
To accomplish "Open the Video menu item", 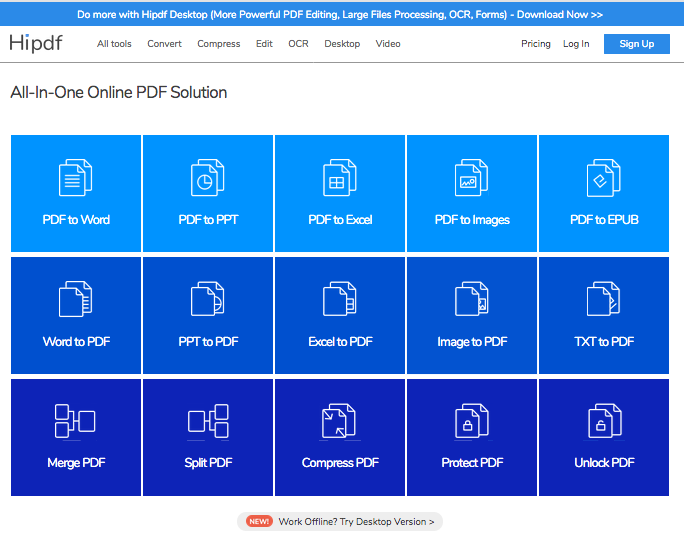I will pos(388,44).
